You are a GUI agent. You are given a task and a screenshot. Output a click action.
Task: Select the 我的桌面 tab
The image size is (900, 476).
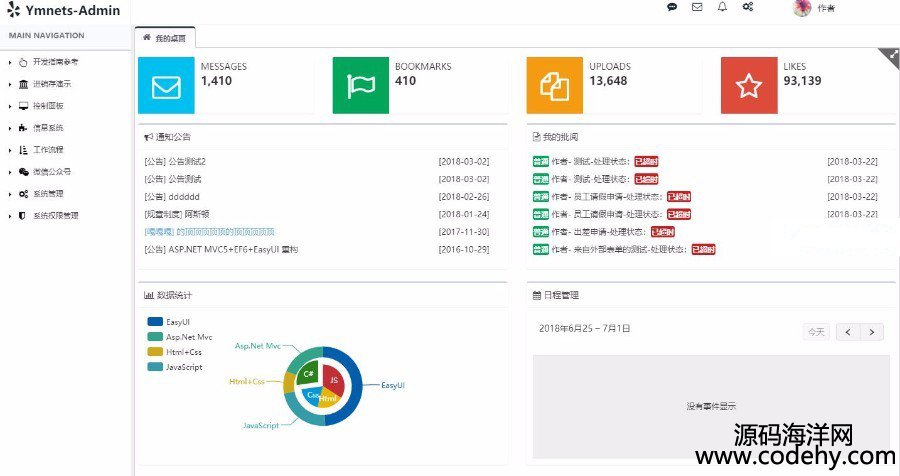(165, 38)
